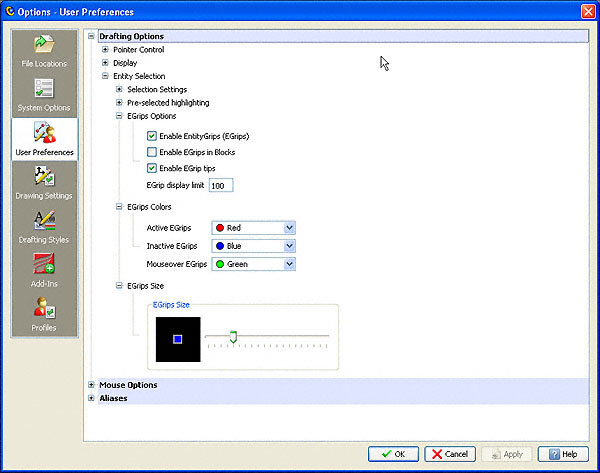Viewport: 600px width, 473px height.
Task: Select the Entity Selection tree label
Action: coord(139,76)
